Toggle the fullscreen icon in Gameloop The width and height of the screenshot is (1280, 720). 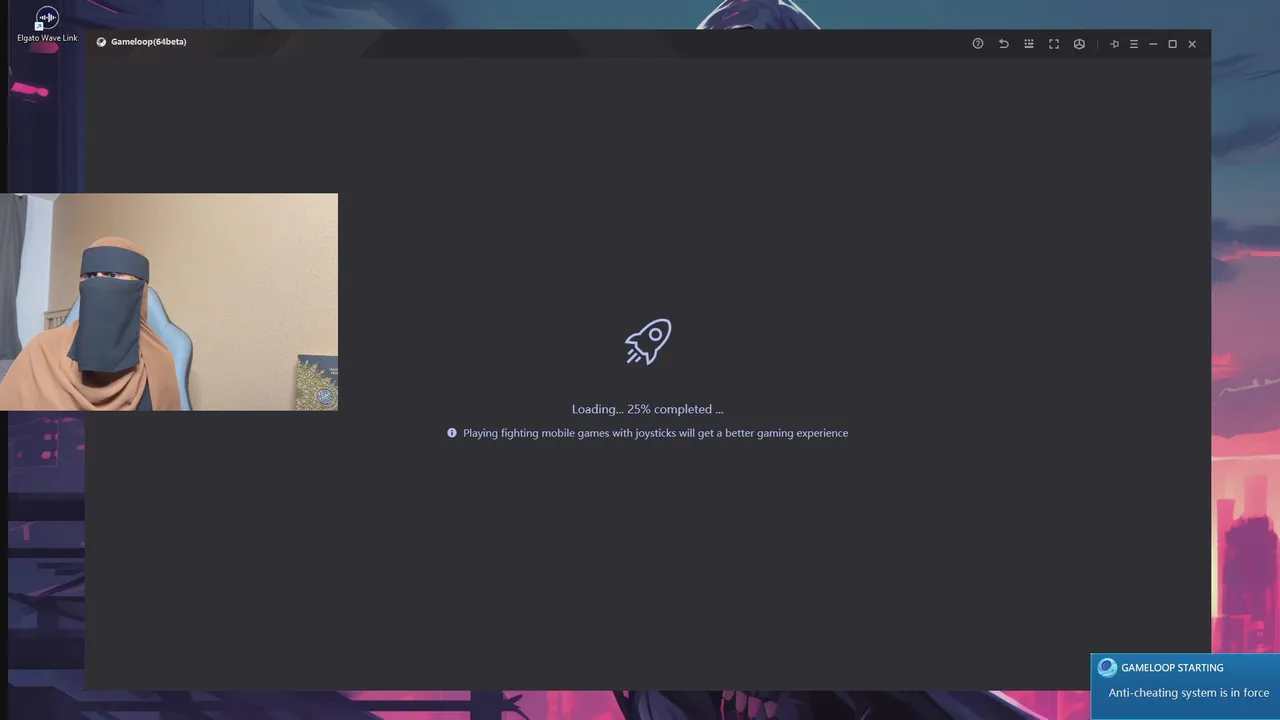click(x=1054, y=44)
